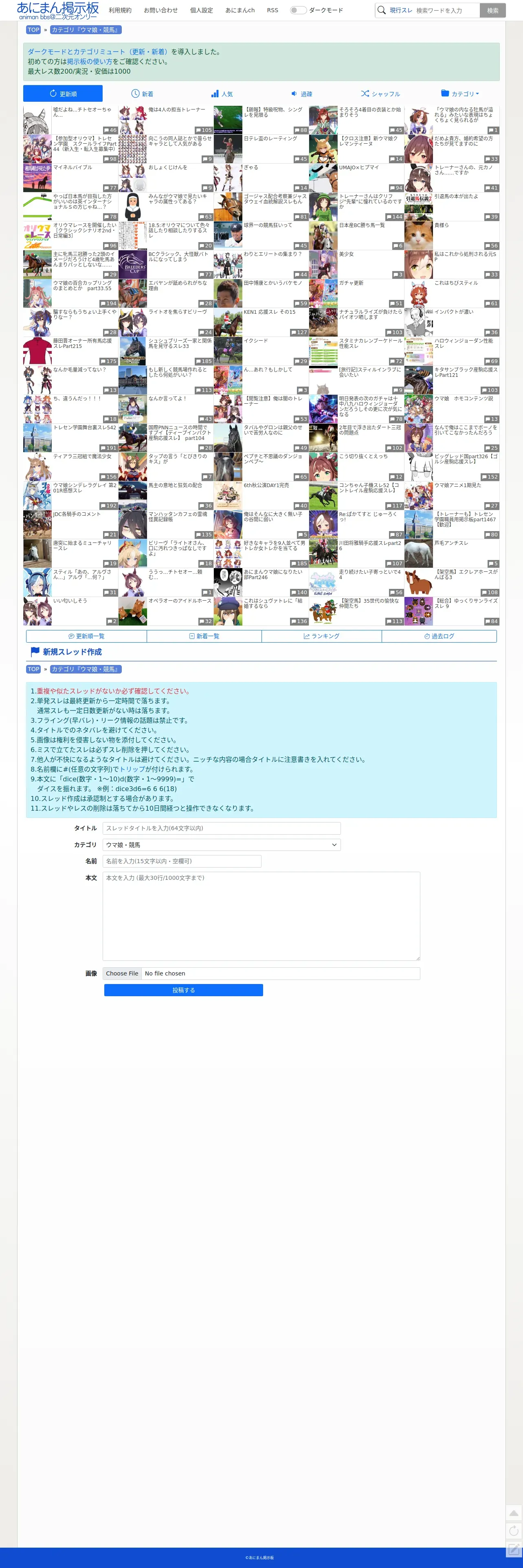Viewport: 523px width, 1568px height.
Task: Click the 引退馬の本が出たよ thumbnail
Action: click(x=418, y=206)
